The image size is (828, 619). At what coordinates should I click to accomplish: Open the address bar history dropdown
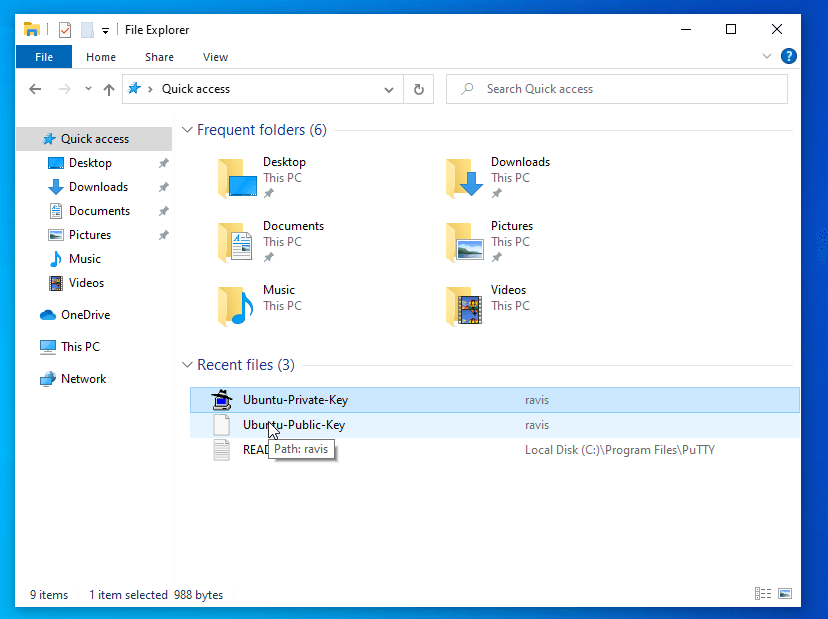pos(389,89)
